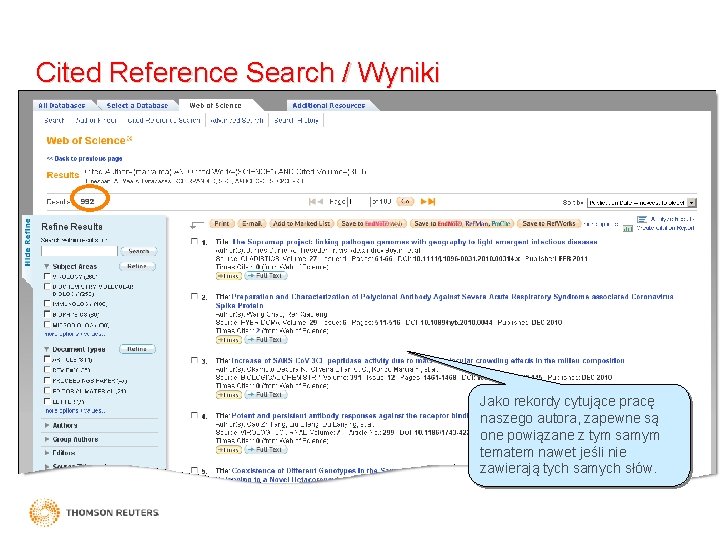
Task: Collapse the Subject Areas section
Action: click(x=47, y=266)
